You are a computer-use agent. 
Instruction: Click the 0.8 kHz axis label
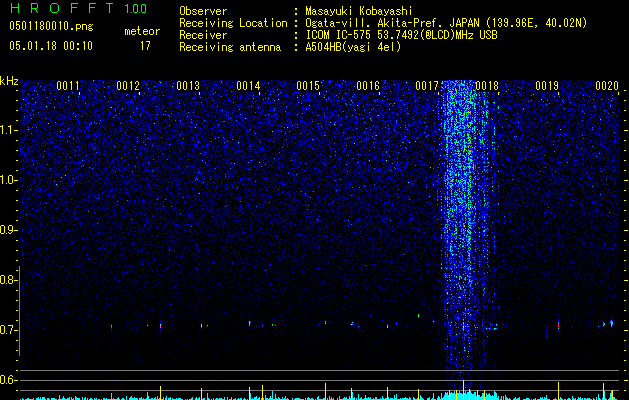[8, 280]
